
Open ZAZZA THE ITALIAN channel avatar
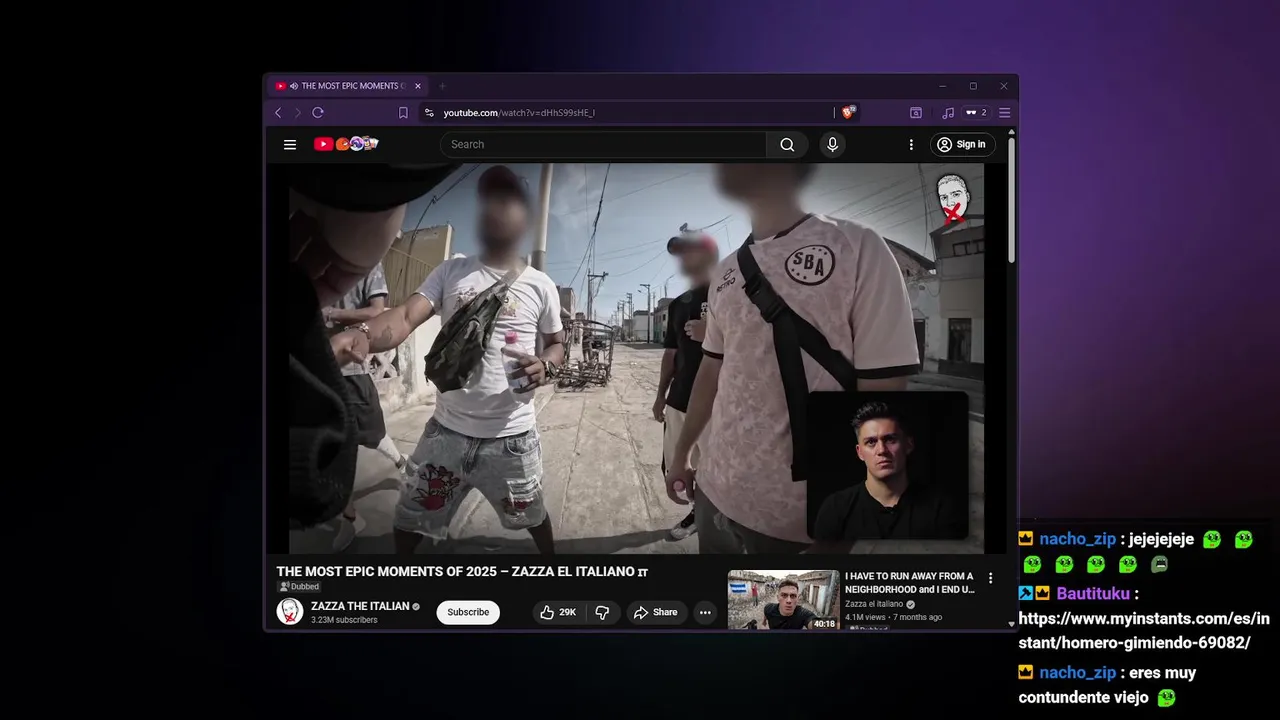coord(290,612)
